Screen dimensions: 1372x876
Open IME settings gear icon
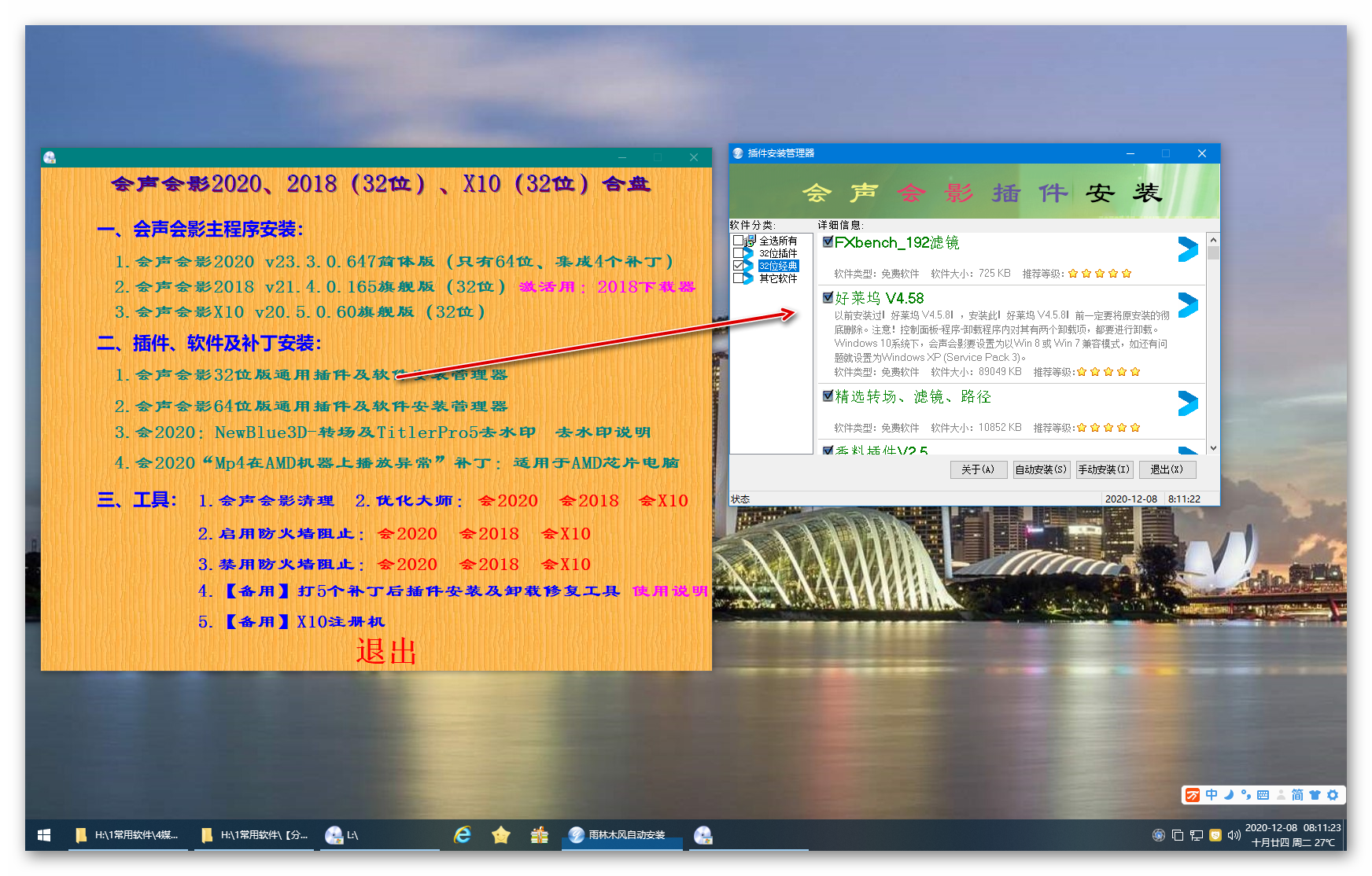click(1333, 795)
